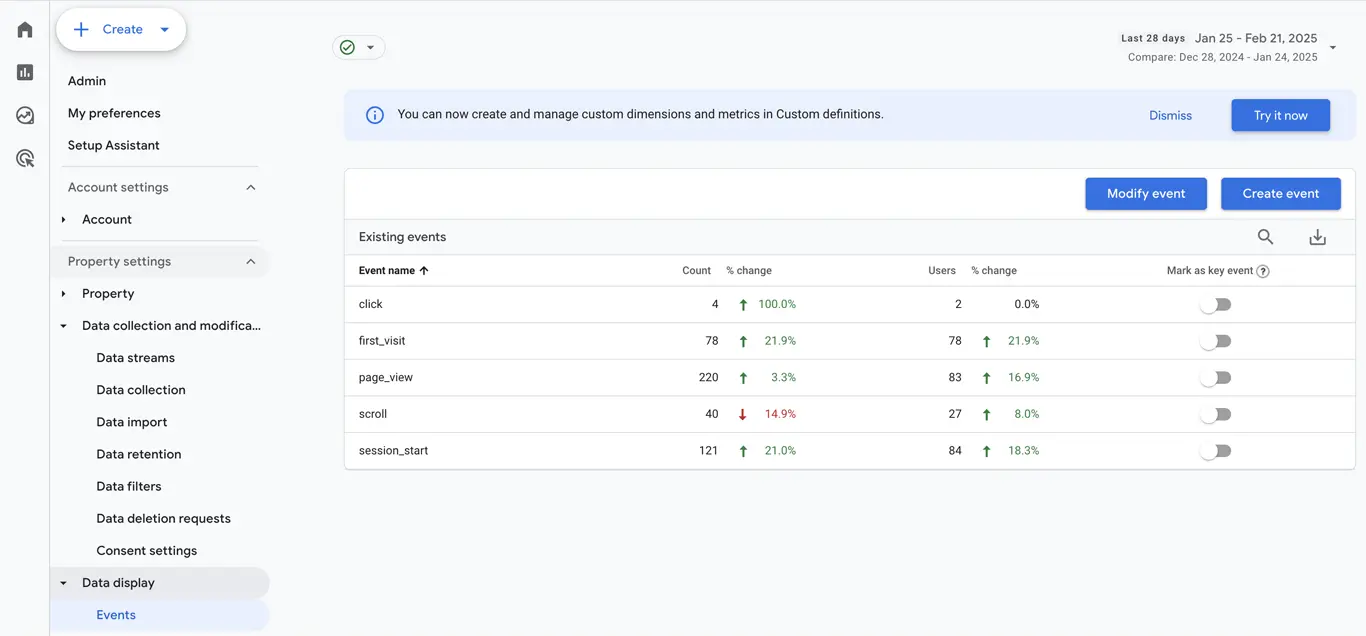Open the Reports bar chart icon
Screen dimensions: 1366x636
pos(25,72)
